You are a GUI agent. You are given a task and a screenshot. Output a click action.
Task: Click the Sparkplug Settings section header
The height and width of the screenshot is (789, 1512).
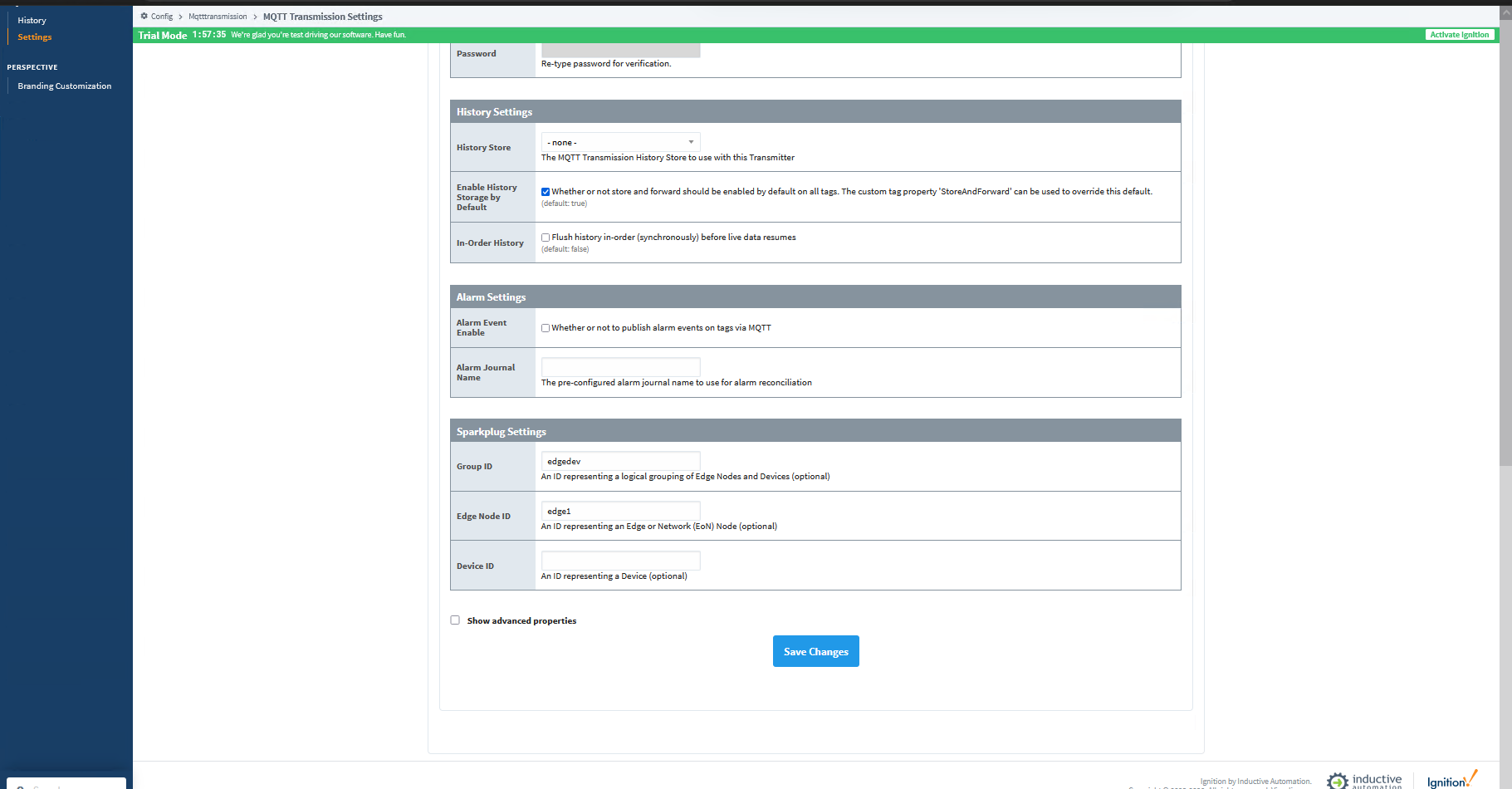tap(815, 432)
